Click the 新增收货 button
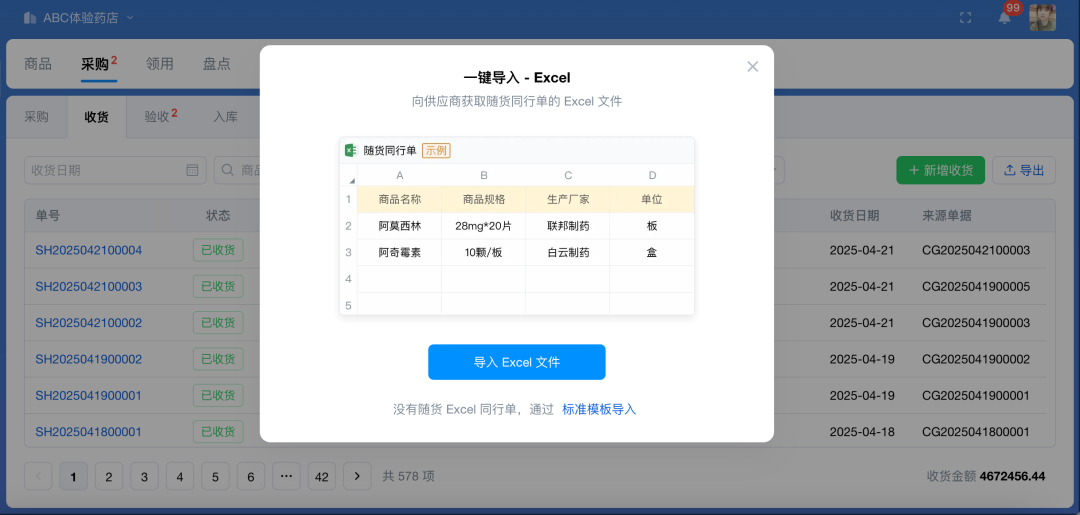The width and height of the screenshot is (1080, 515). click(x=940, y=170)
